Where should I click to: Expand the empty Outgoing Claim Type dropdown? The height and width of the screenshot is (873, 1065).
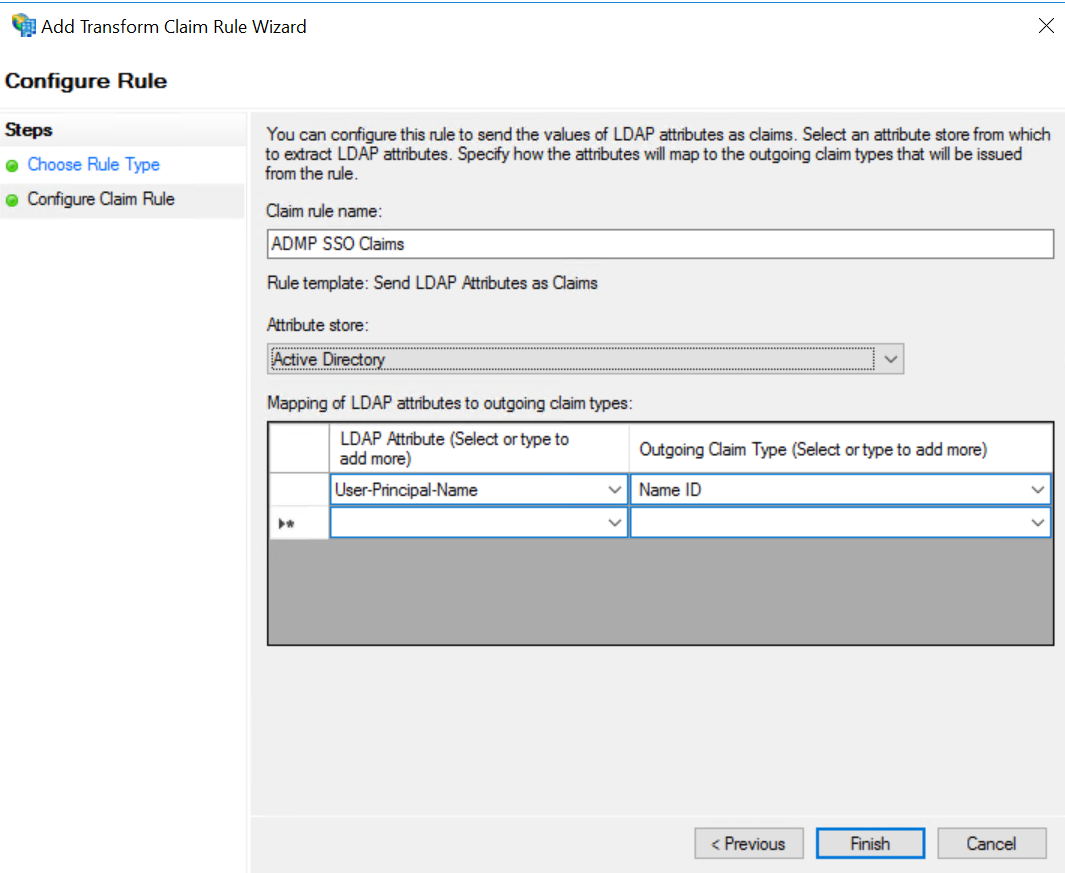[x=1038, y=523]
